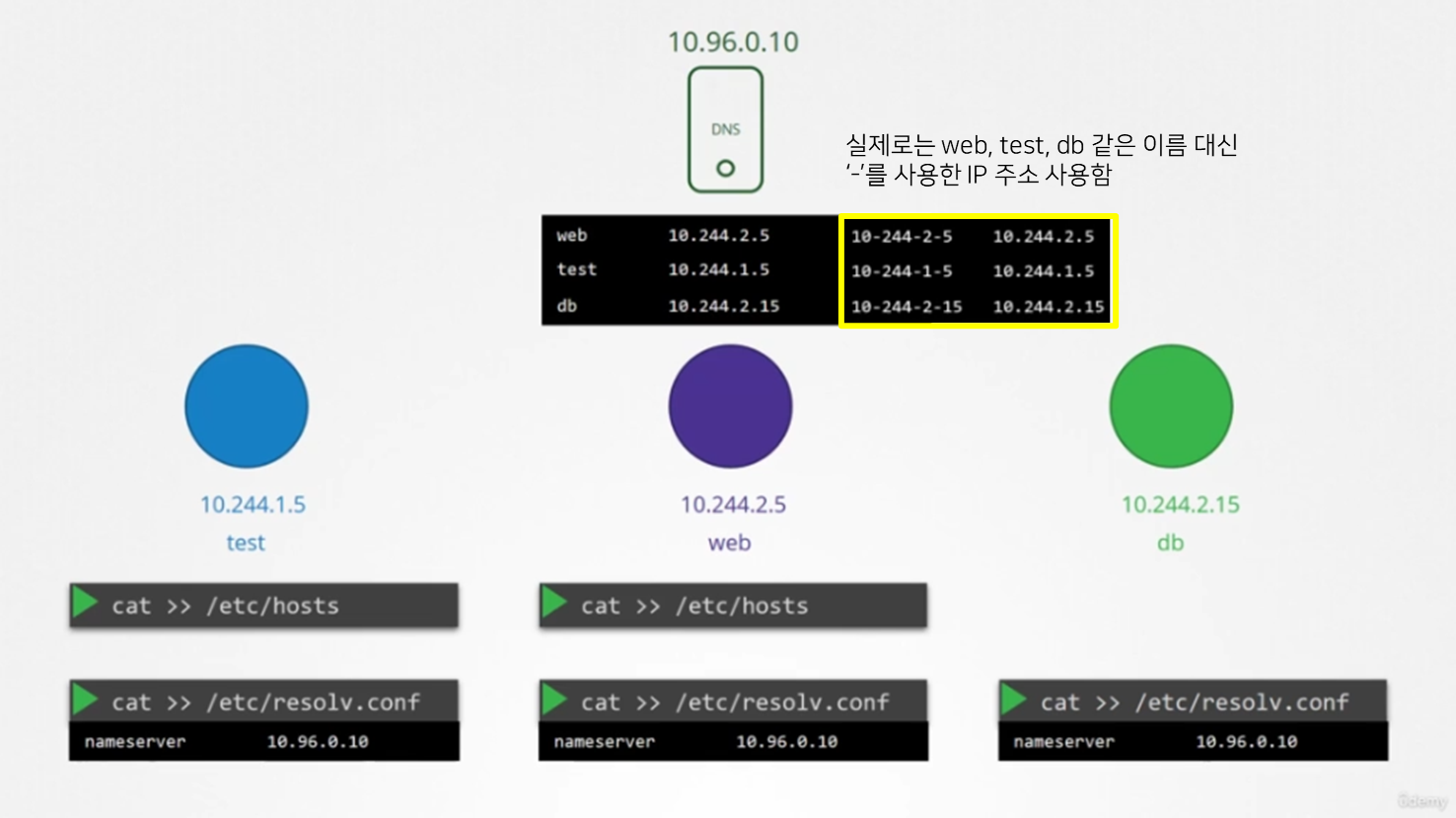Click green arrow of web's resolv.conf command
1456x818 pixels.
555,700
